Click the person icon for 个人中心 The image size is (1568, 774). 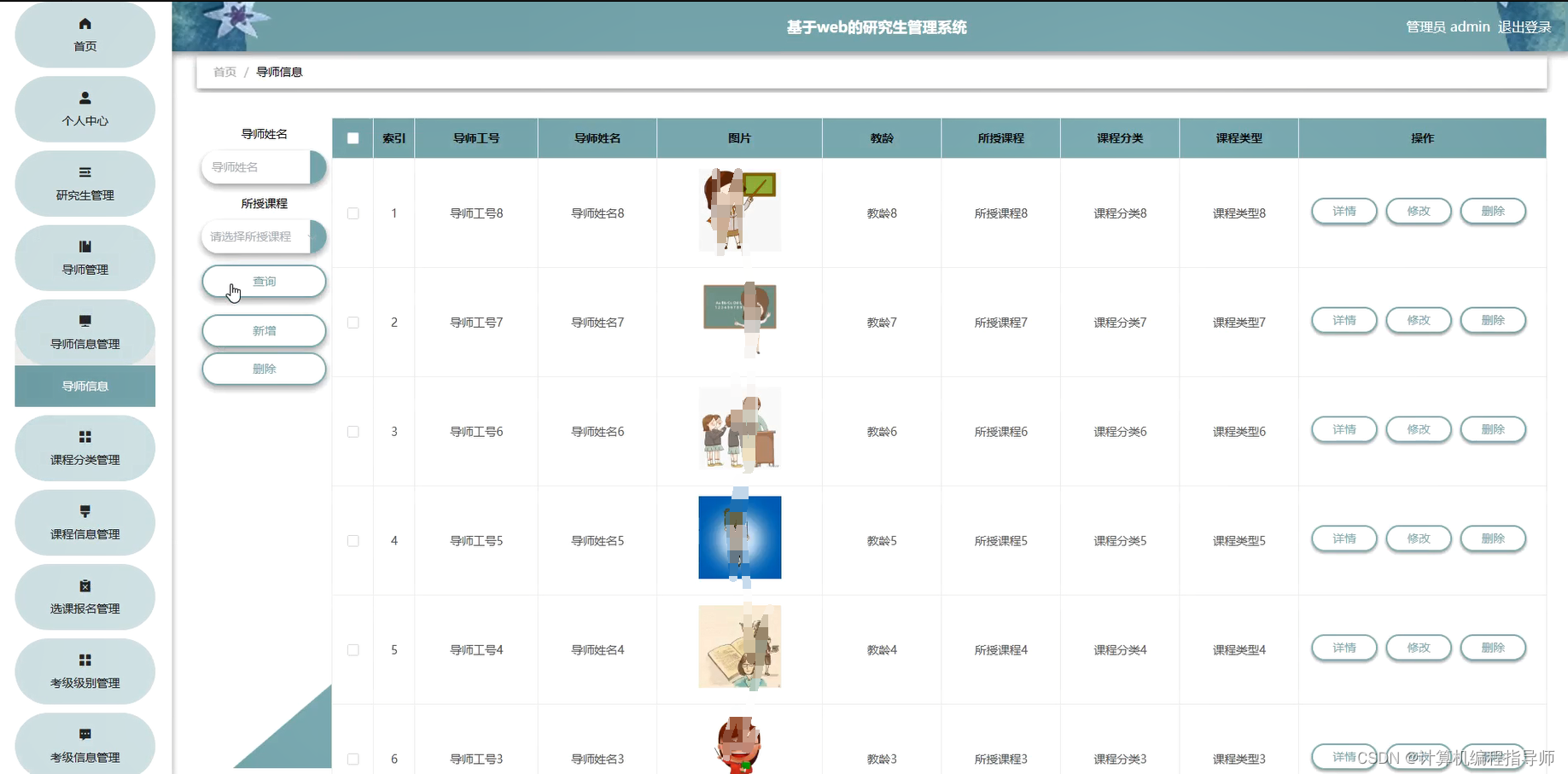pos(85,98)
